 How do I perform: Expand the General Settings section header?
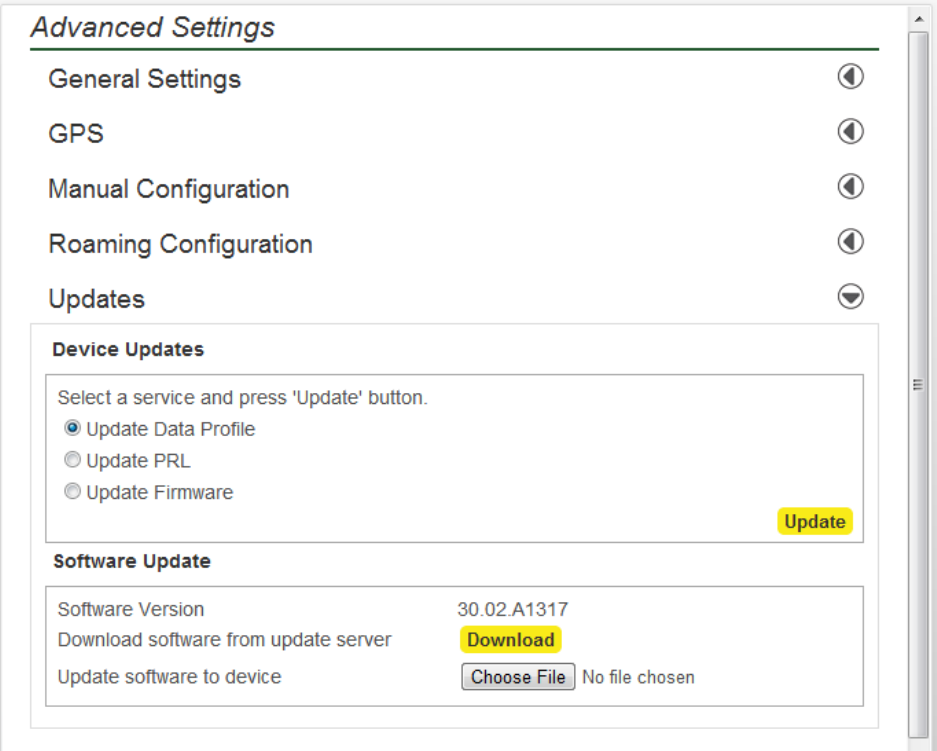[x=145, y=79]
